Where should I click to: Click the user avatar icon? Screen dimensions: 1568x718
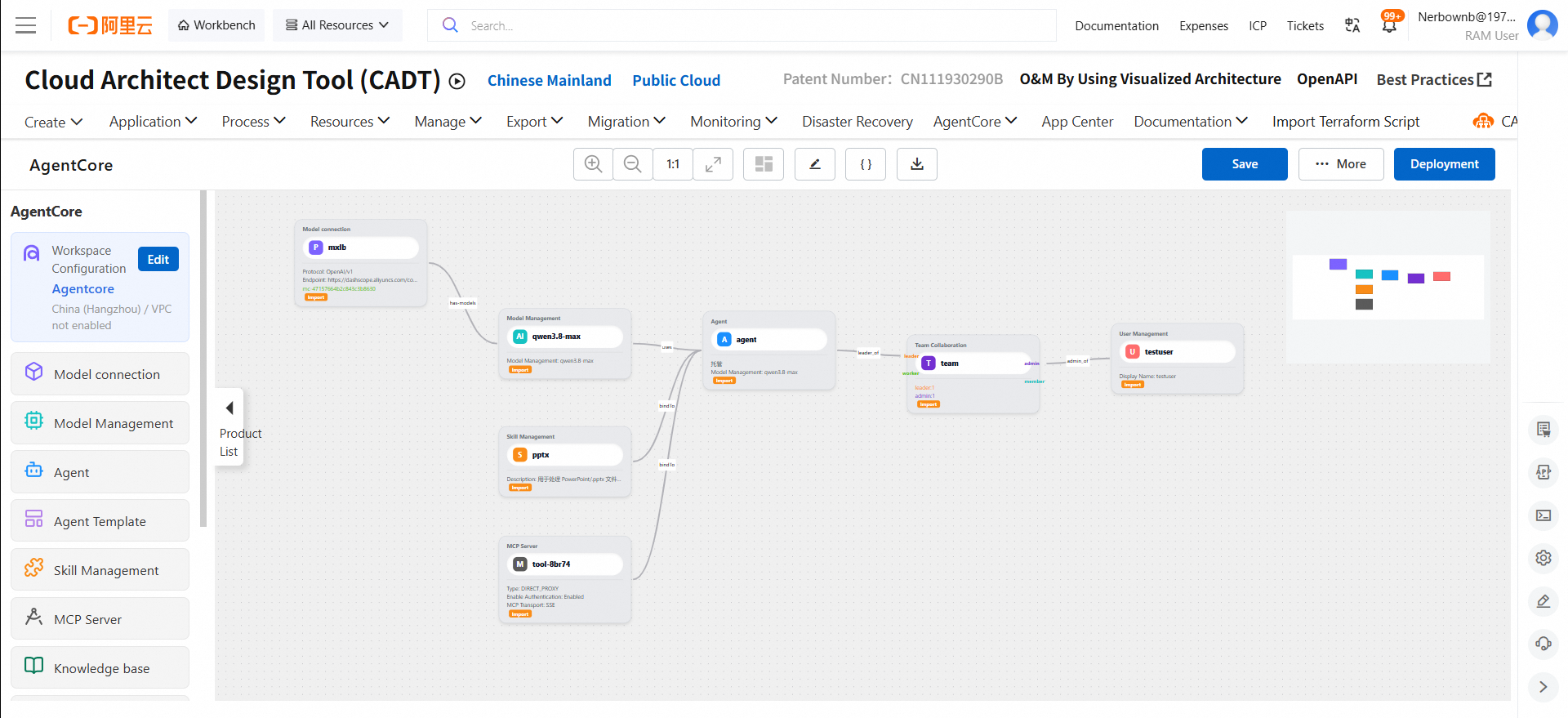tap(1542, 25)
